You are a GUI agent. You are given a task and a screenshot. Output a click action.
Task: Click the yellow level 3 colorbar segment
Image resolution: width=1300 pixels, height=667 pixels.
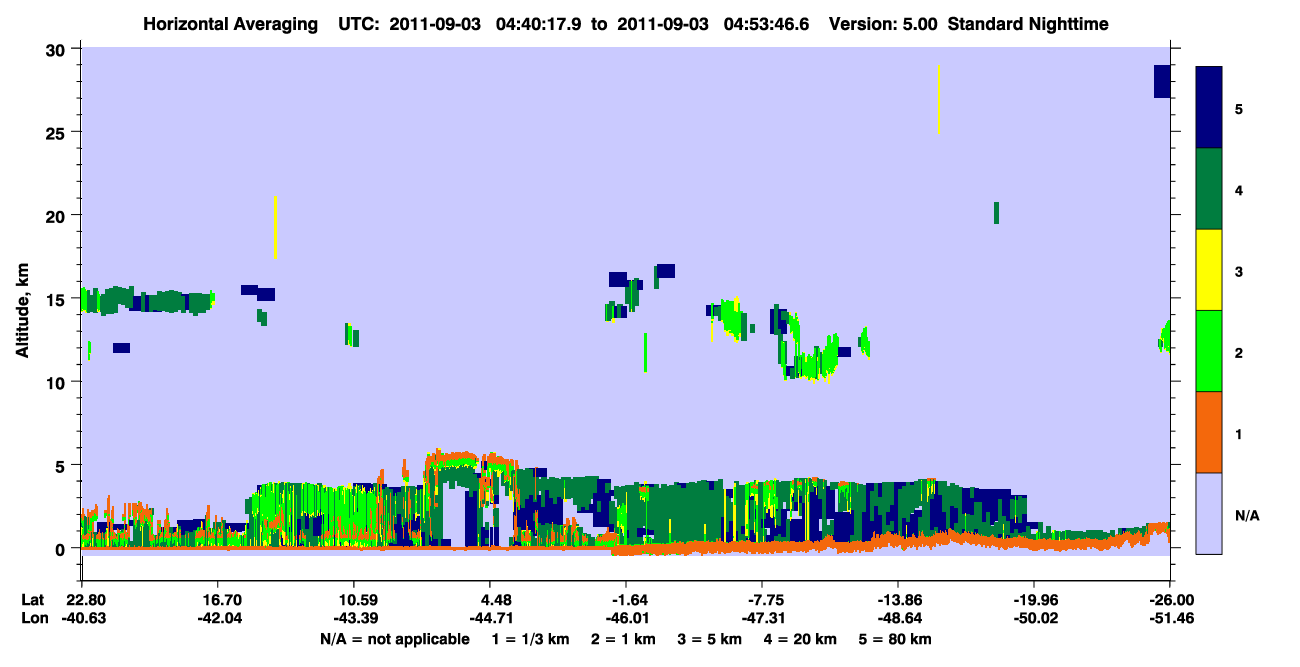(1209, 270)
